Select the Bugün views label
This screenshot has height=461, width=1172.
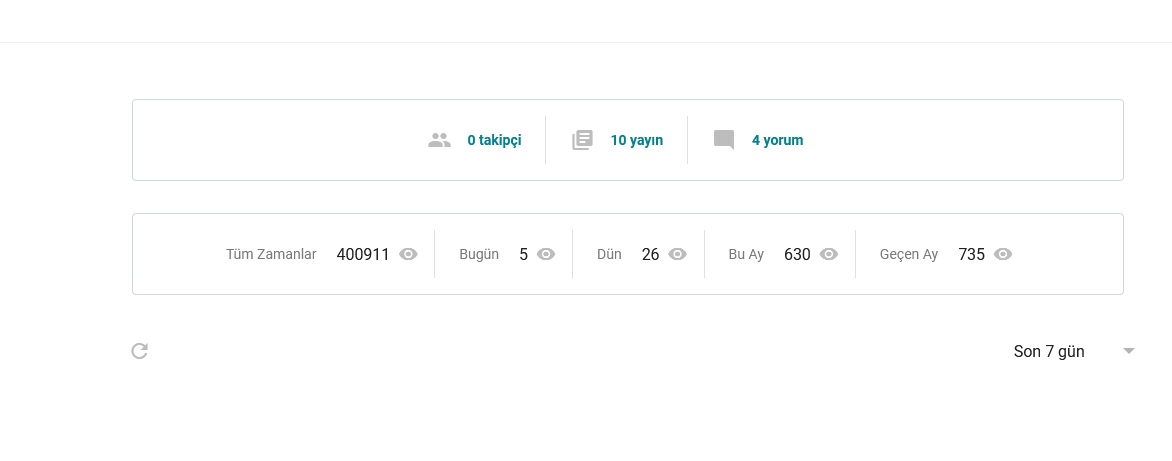pos(479,254)
